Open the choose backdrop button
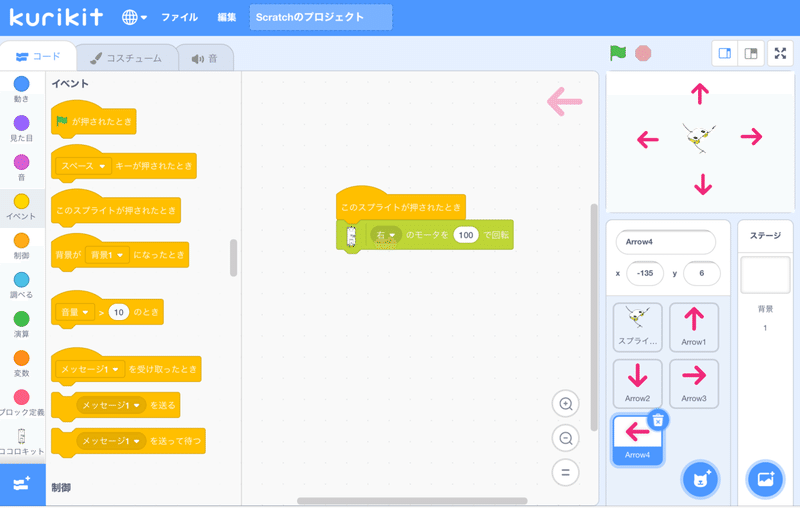This screenshot has width=800, height=508. [765, 479]
